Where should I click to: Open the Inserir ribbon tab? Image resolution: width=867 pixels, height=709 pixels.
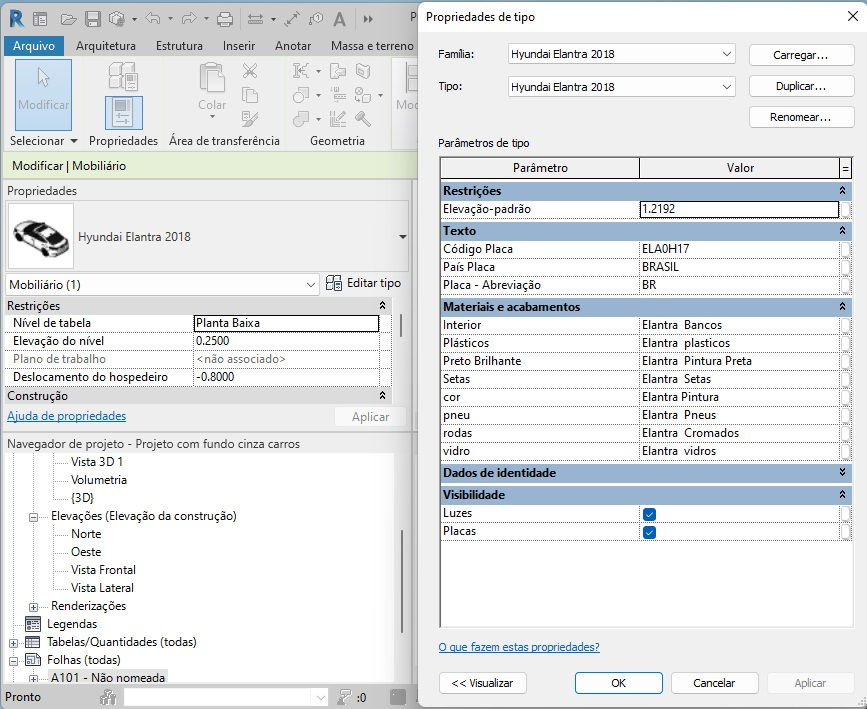(239, 46)
